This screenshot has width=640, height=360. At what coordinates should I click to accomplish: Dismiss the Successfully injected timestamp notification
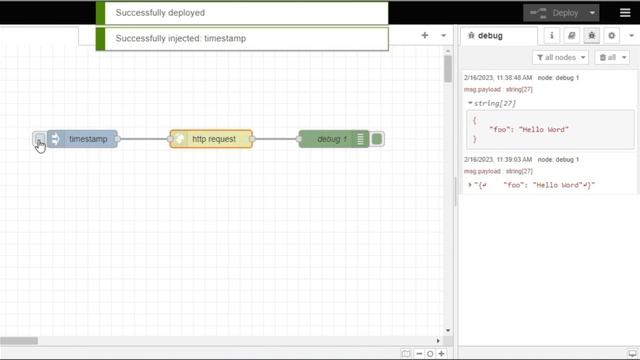click(x=242, y=38)
